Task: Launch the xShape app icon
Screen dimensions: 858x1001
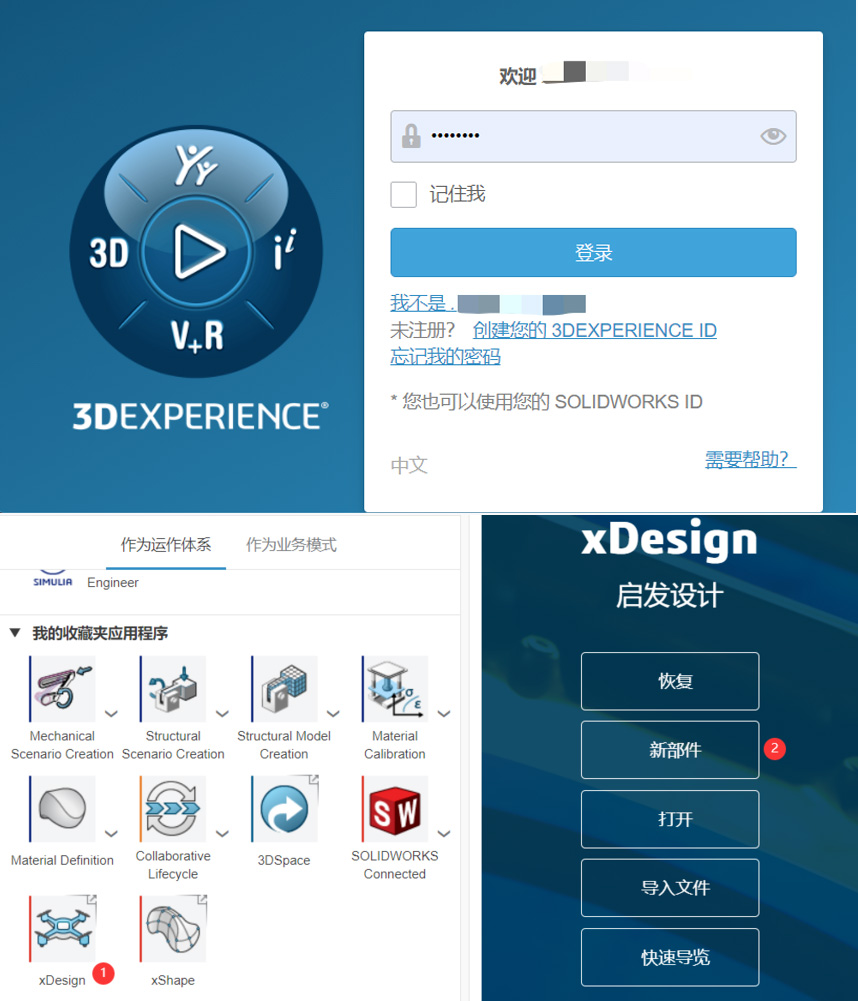Action: tap(174, 928)
